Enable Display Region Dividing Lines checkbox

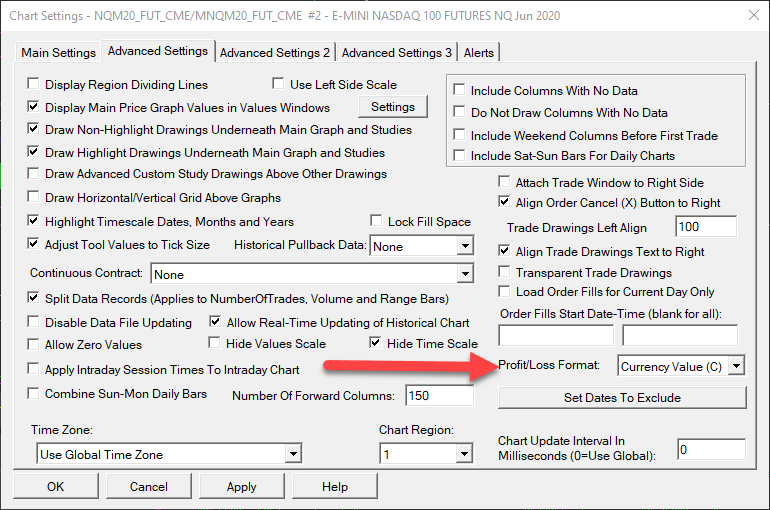pyautogui.click(x=35, y=84)
